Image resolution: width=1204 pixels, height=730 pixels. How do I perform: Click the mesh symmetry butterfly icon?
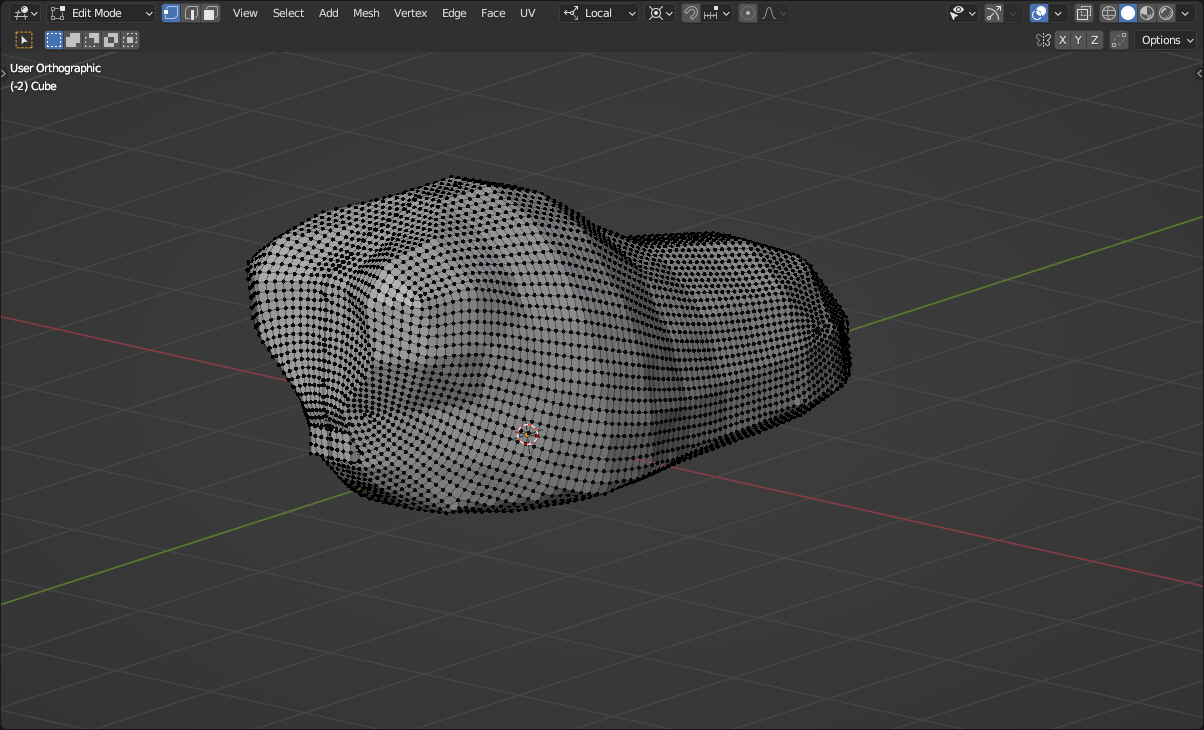(1044, 40)
